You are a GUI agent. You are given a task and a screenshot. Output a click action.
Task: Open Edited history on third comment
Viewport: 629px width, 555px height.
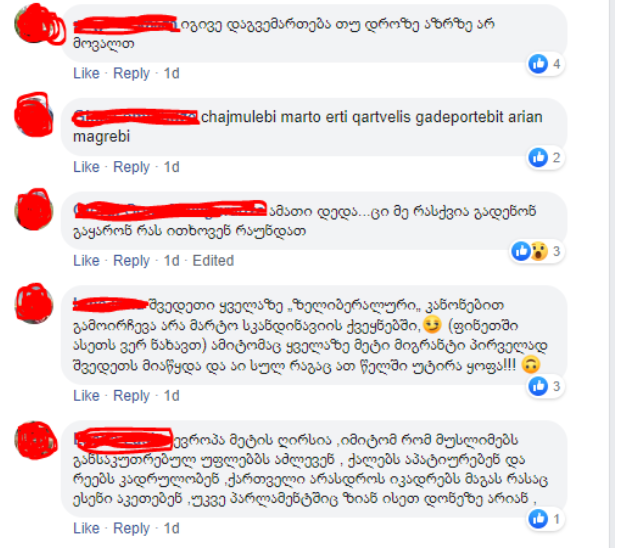[x=213, y=260]
